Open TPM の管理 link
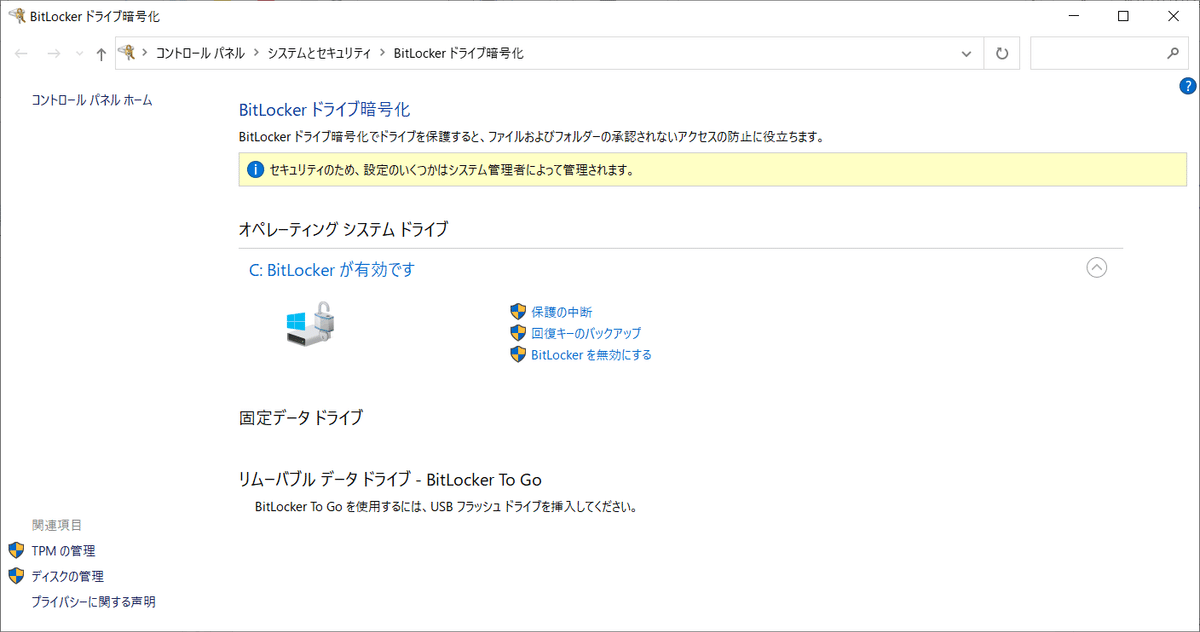Screen dimensions: 1200x632 click(x=64, y=551)
